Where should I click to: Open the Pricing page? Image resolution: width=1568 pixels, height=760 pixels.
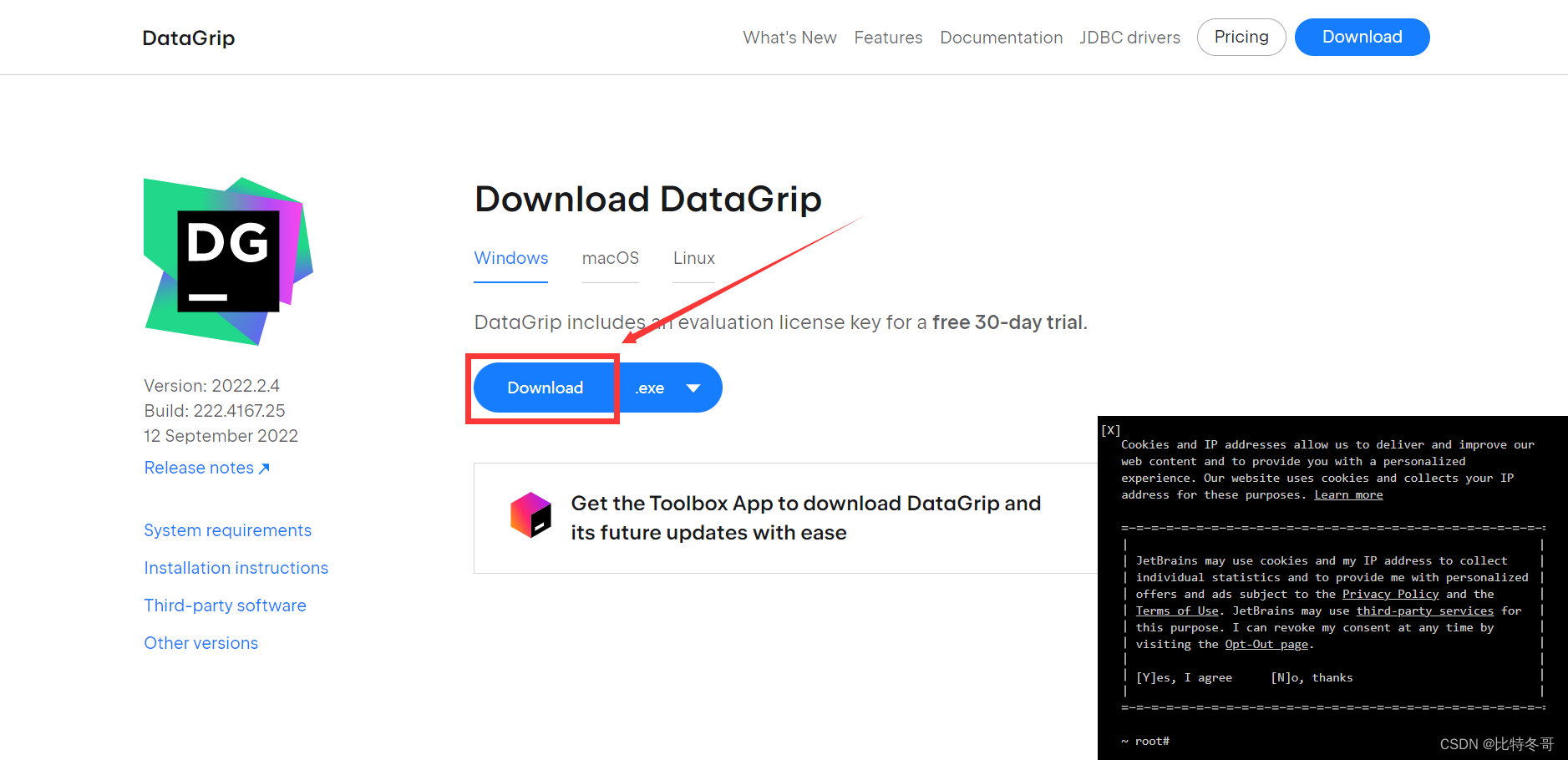[x=1241, y=37]
